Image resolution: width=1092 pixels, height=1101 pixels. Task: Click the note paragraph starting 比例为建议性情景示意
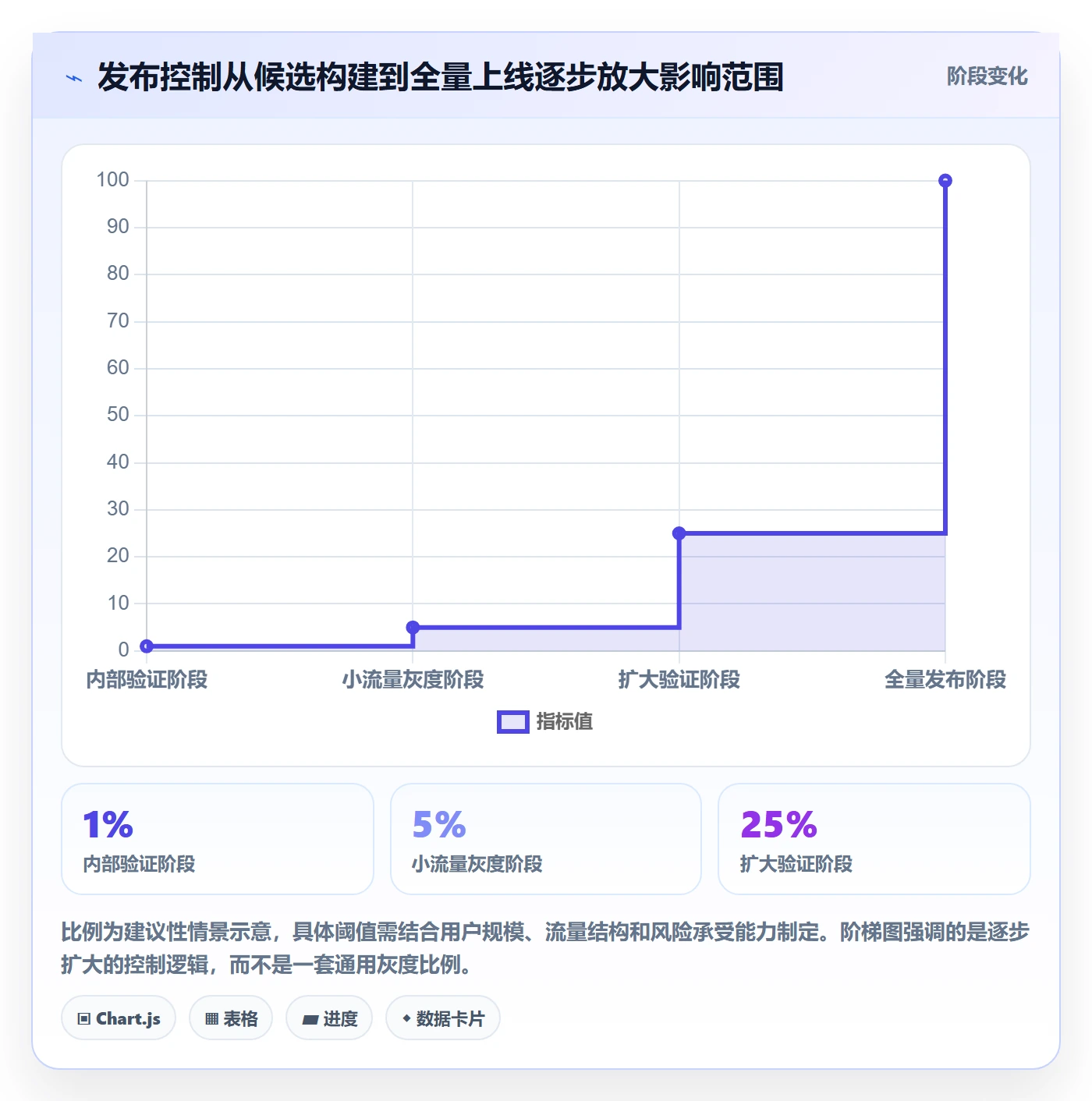(x=545, y=948)
